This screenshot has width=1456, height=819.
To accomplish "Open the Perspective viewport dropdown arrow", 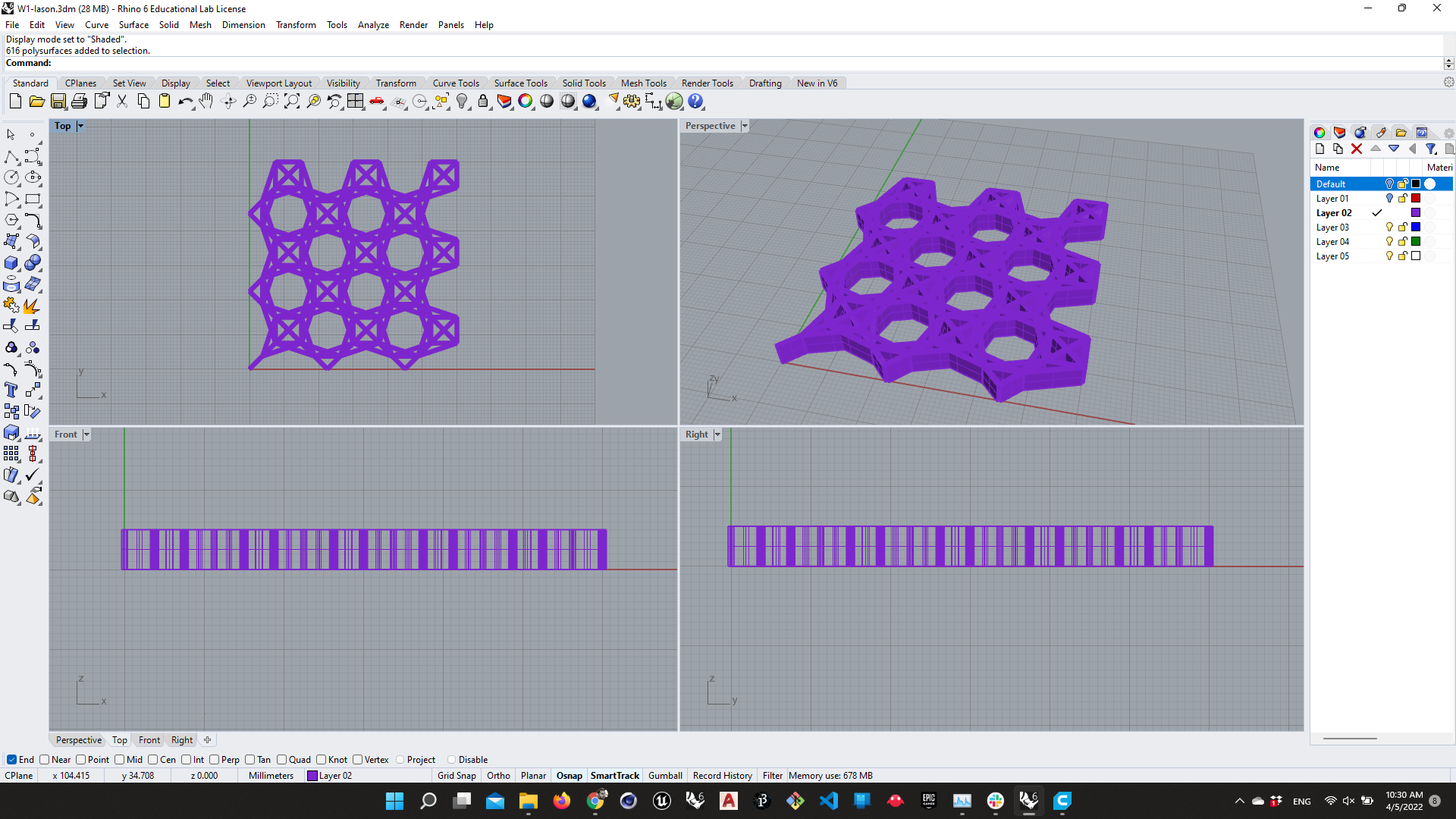I will pos(745,126).
